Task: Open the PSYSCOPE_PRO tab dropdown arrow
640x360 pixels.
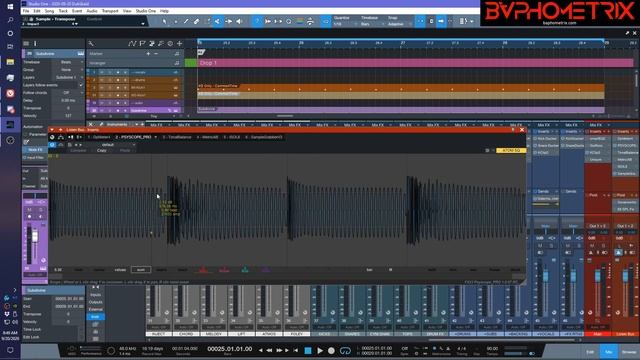Action: (x=156, y=137)
